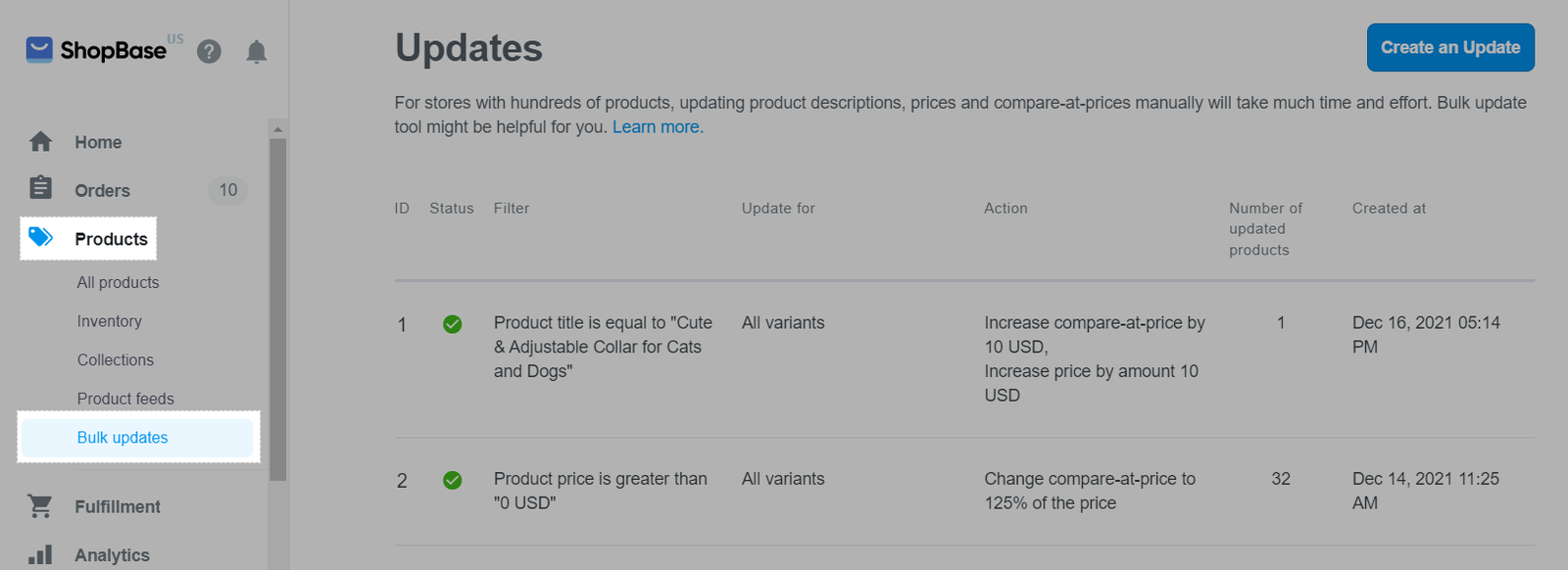This screenshot has height=570, width=1568.
Task: Go to Inventory submenu item
Action: (110, 321)
